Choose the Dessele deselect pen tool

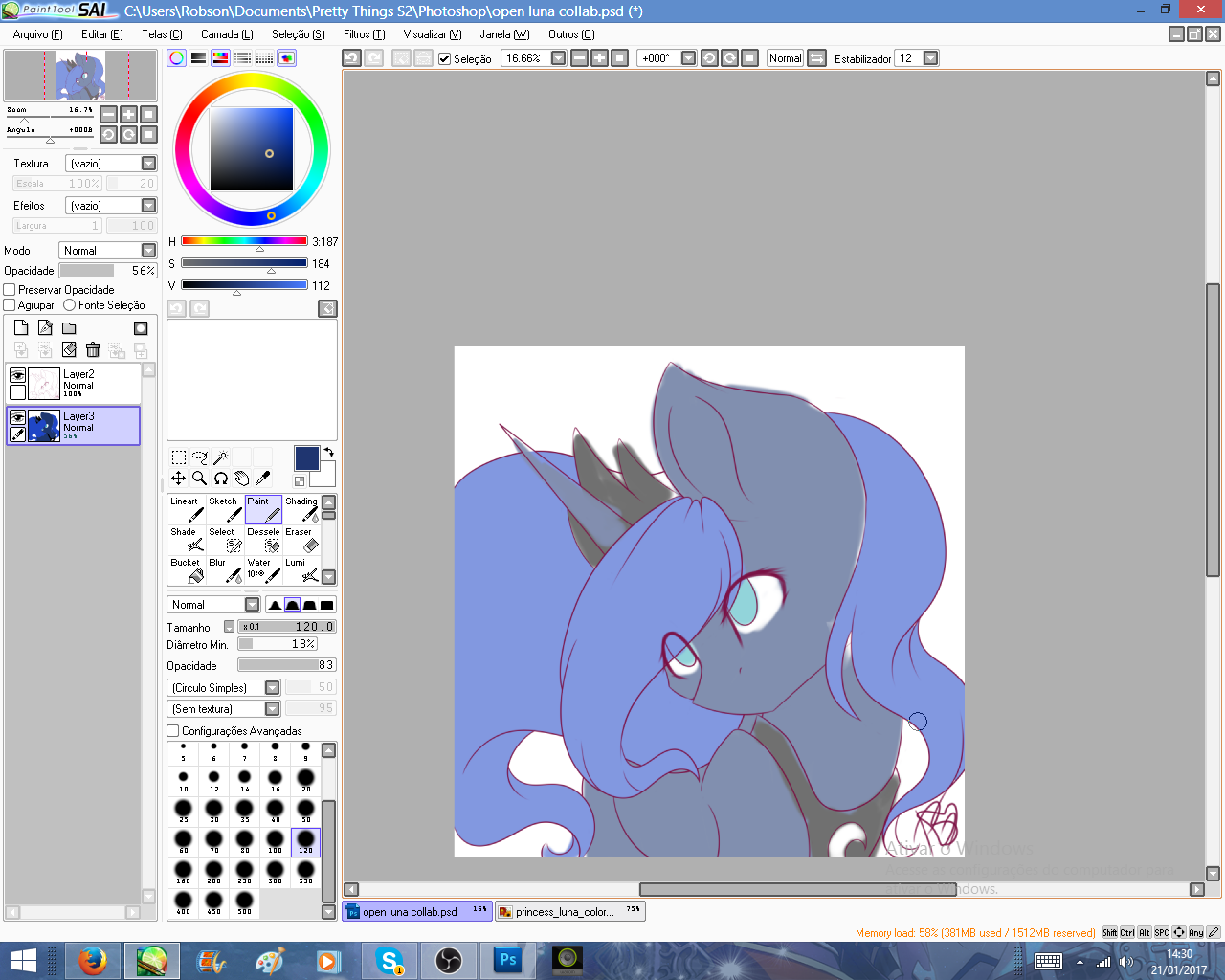tap(263, 540)
